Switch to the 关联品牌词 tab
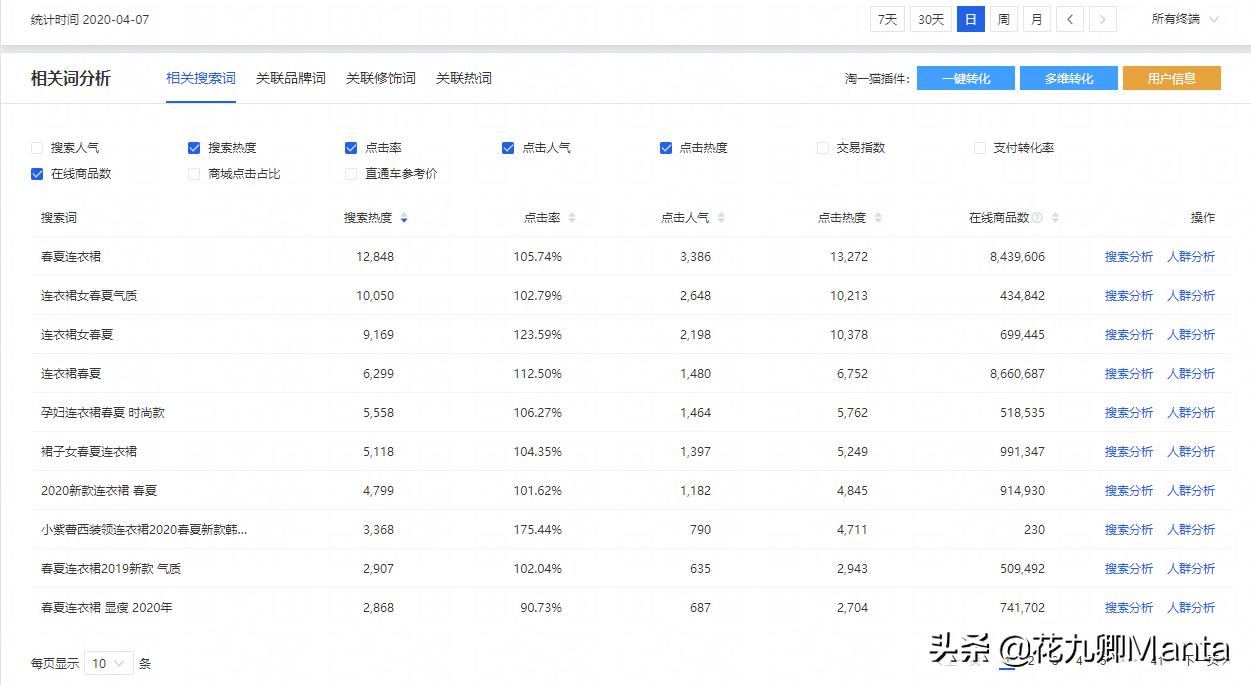 point(290,78)
